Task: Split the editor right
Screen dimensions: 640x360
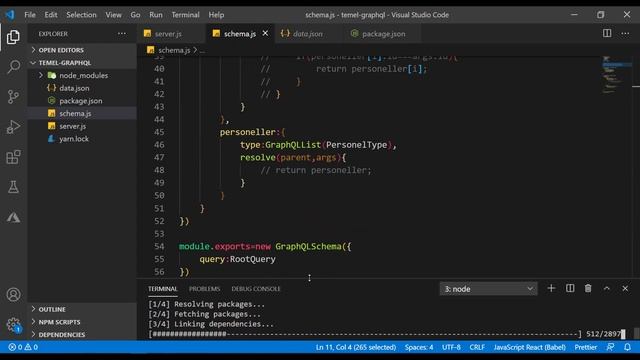Action: [607, 33]
